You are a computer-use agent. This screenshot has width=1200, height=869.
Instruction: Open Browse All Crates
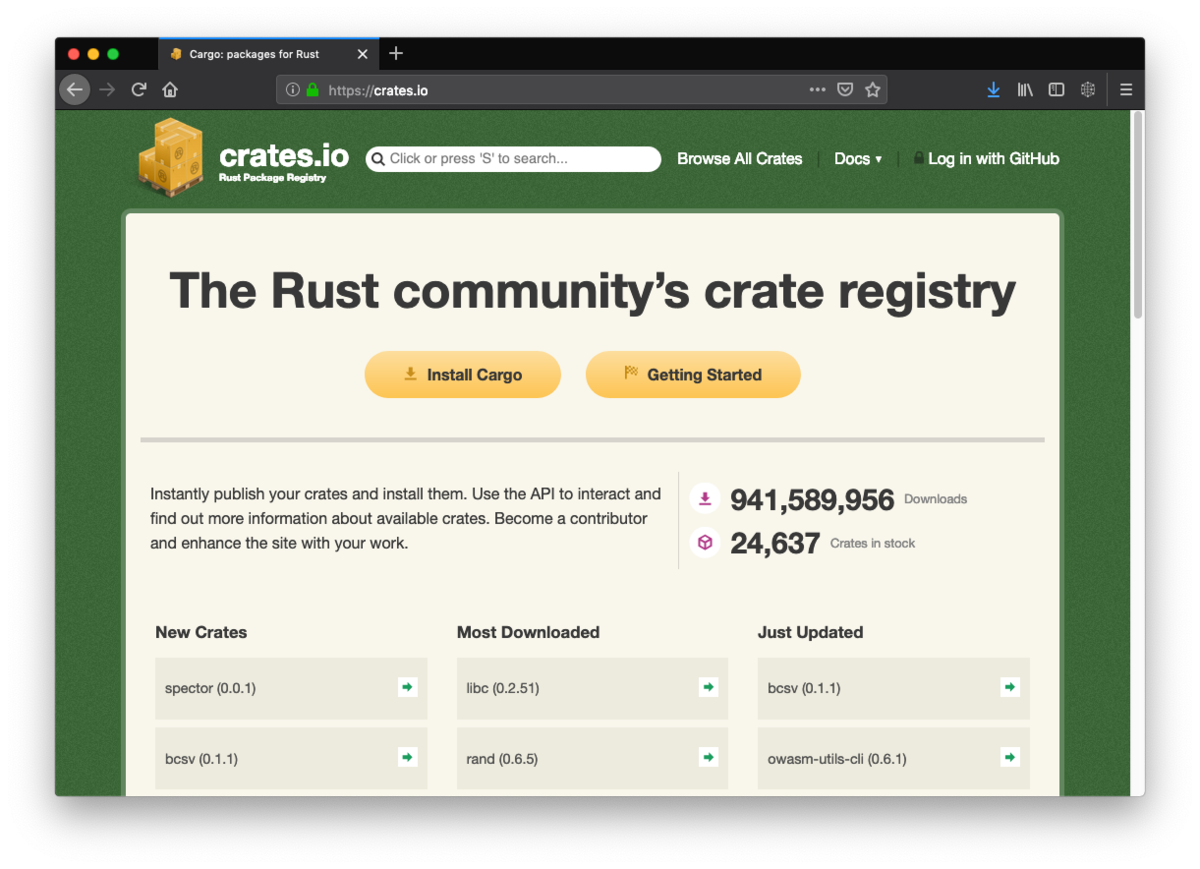point(739,159)
